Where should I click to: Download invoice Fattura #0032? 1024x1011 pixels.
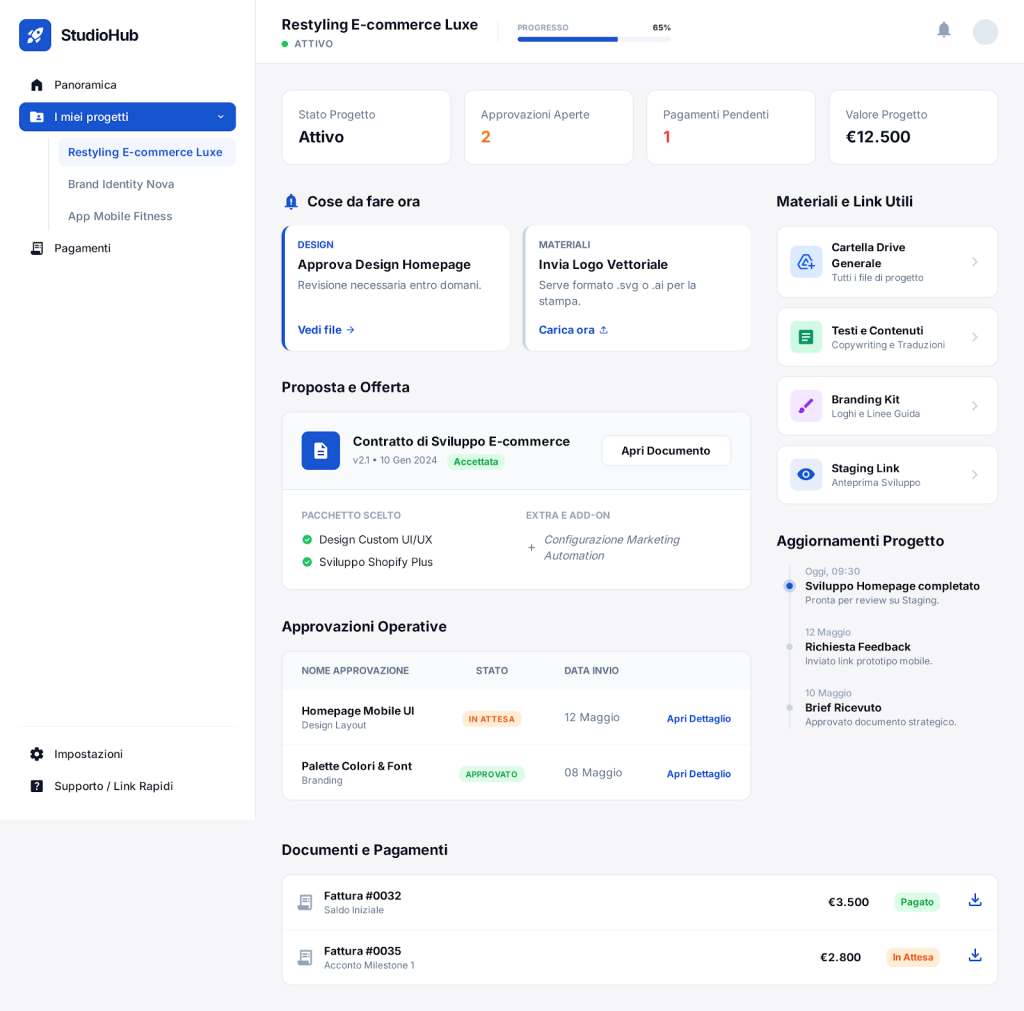(x=974, y=900)
